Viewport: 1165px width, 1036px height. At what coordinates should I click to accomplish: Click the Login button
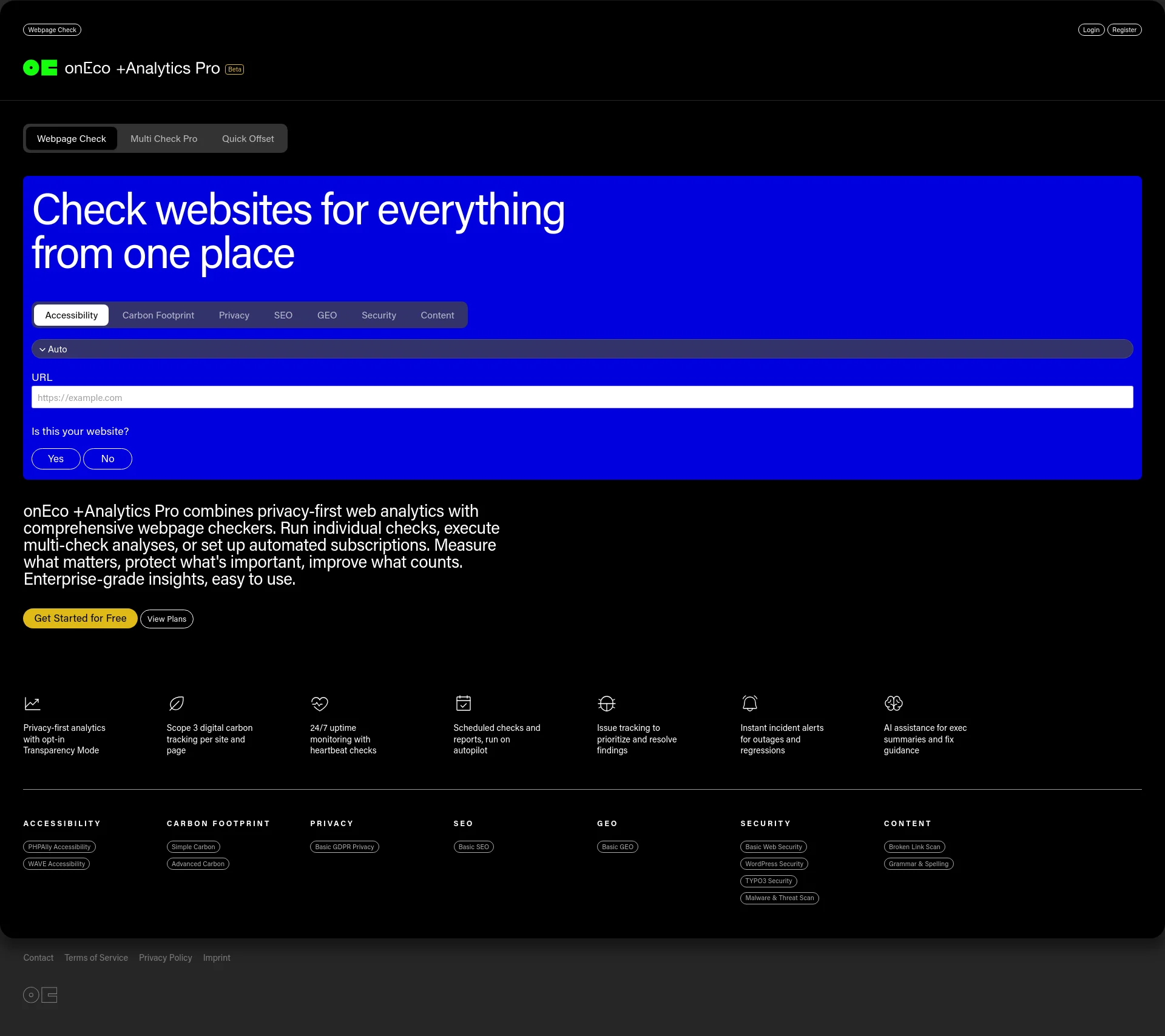coord(1091,30)
